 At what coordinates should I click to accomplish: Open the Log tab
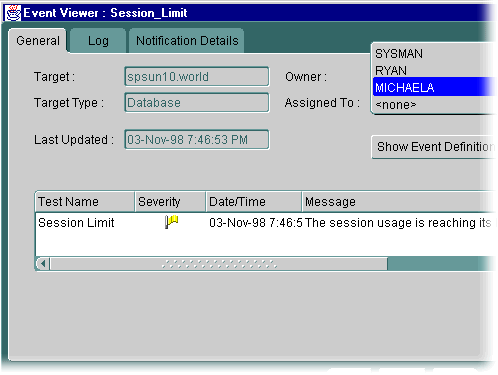pos(98,41)
